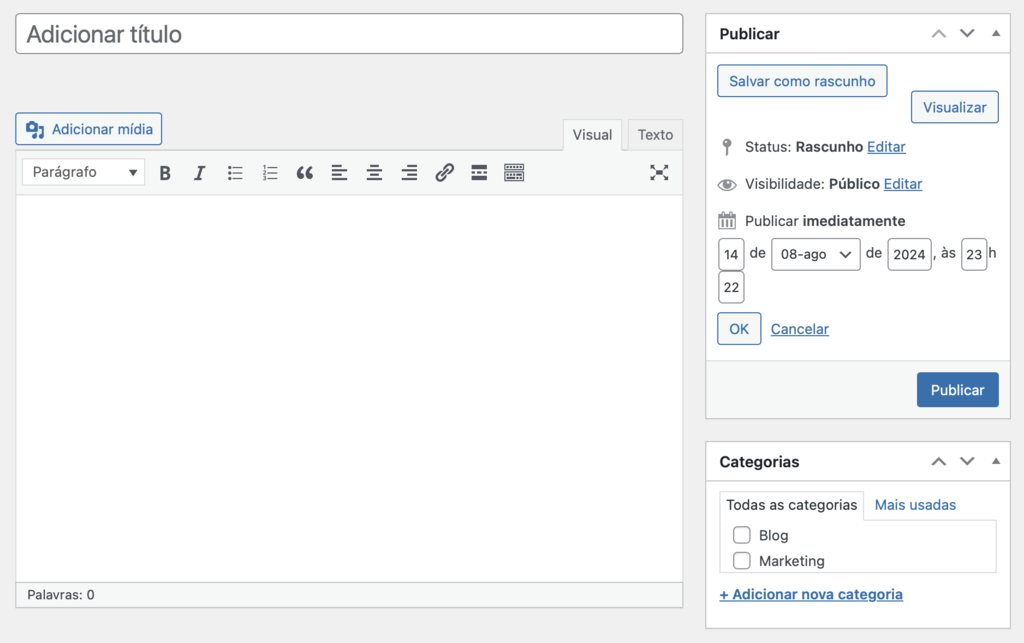This screenshot has width=1024, height=643.
Task: Open the Mais usadas categories tab
Action: click(915, 505)
